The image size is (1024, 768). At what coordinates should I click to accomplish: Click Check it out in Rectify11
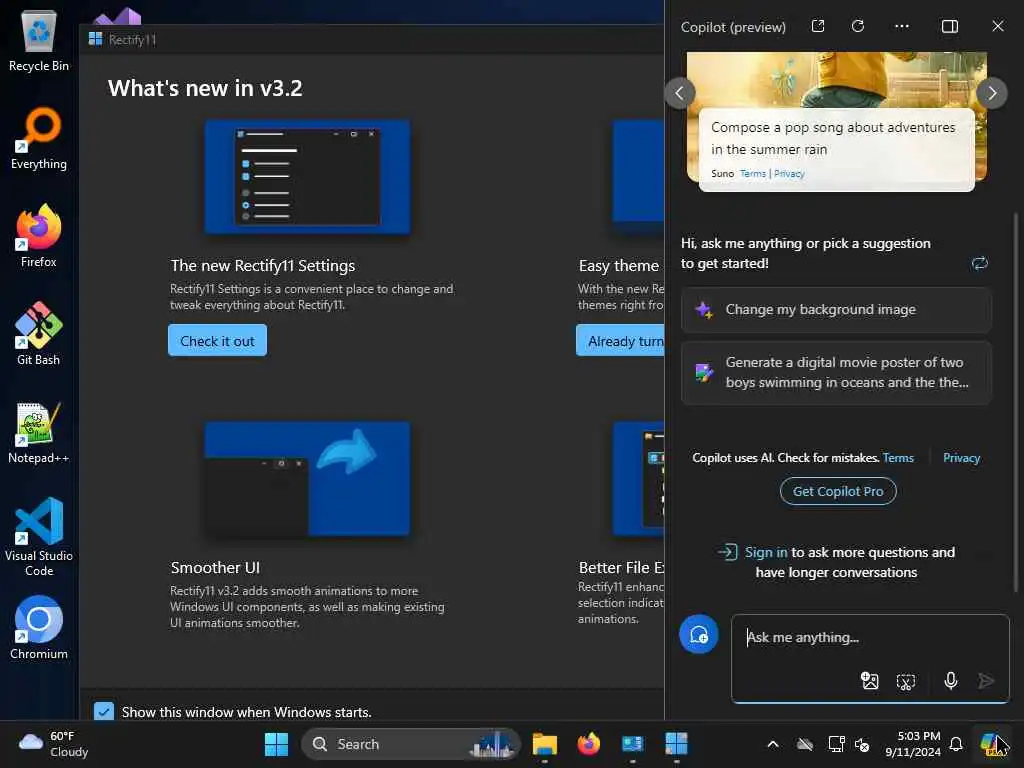click(x=217, y=341)
